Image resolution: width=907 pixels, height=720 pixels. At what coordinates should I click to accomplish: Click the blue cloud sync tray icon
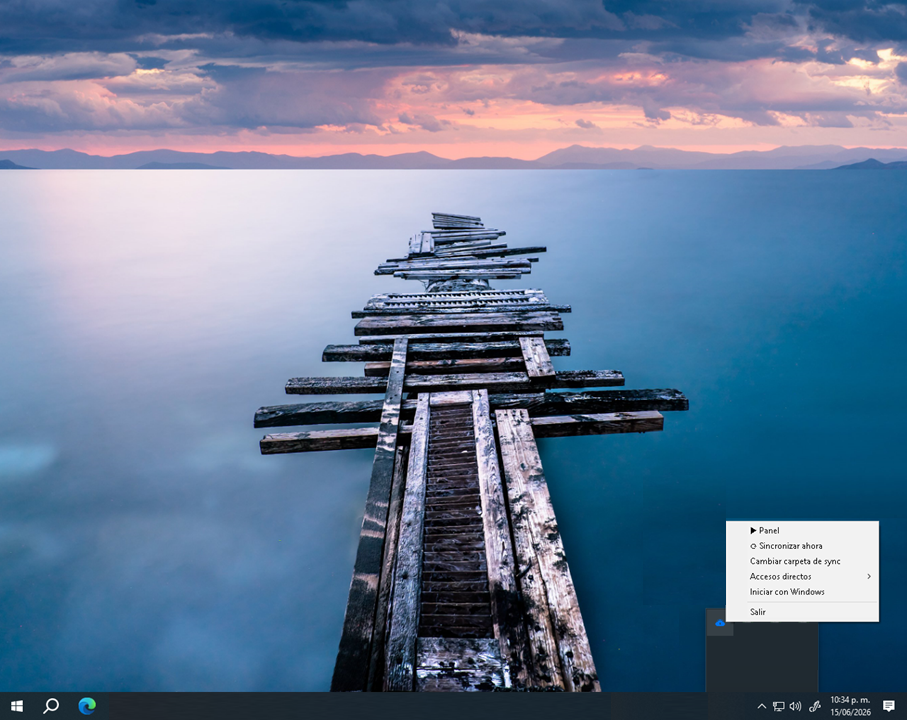coord(720,623)
